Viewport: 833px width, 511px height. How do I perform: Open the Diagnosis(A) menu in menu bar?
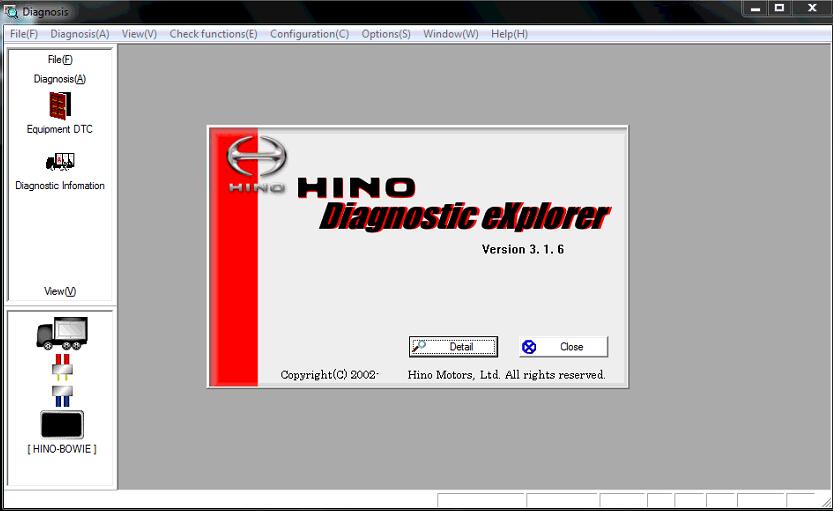[x=80, y=34]
